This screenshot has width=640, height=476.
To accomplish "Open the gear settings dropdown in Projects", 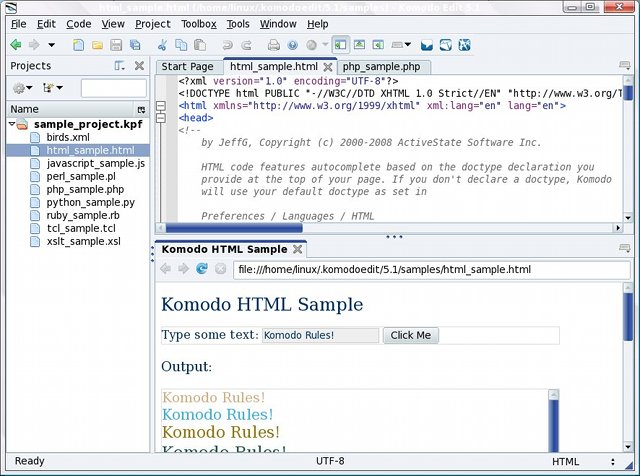I will pyautogui.click(x=22, y=88).
